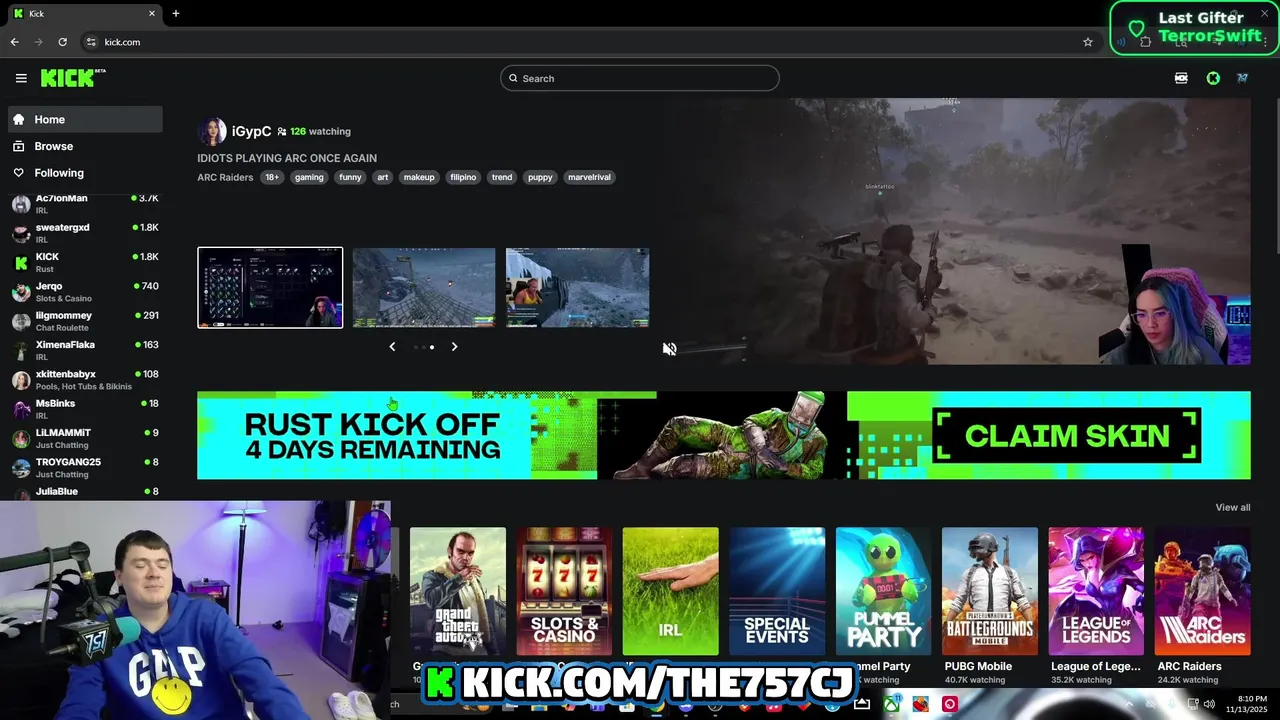Select the trend tag
Screen dimensions: 1280x720
(502, 177)
